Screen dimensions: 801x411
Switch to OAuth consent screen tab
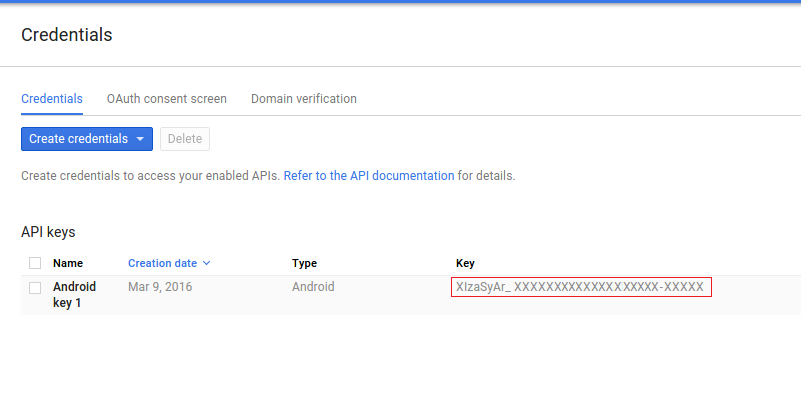[x=167, y=99]
